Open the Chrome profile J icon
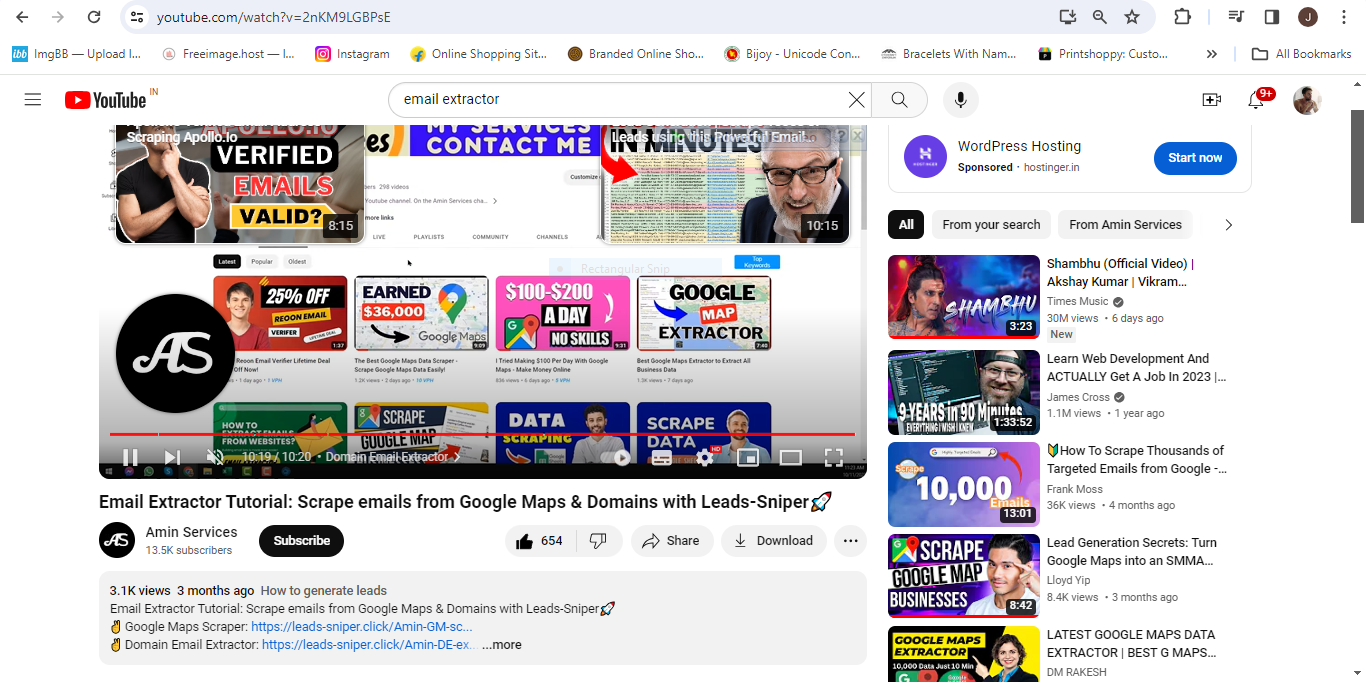 (x=1307, y=17)
